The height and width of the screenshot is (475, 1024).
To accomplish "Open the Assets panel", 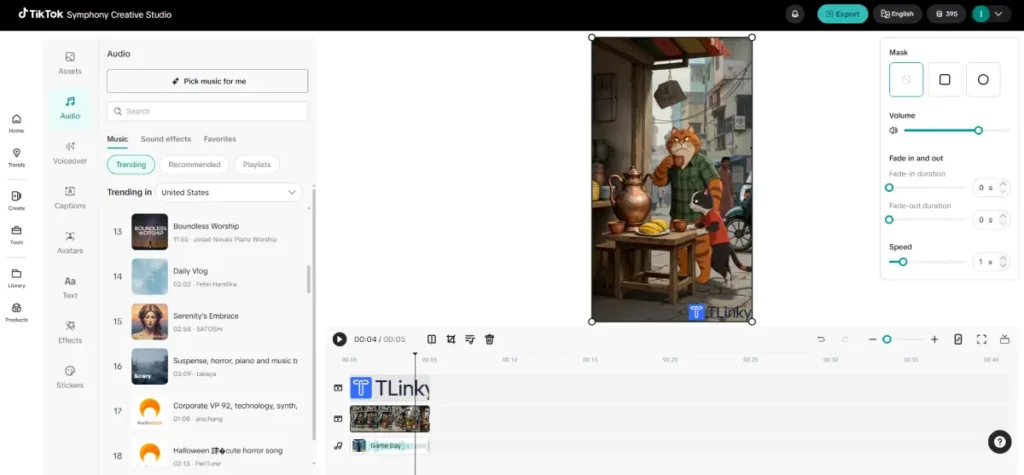I will point(70,63).
